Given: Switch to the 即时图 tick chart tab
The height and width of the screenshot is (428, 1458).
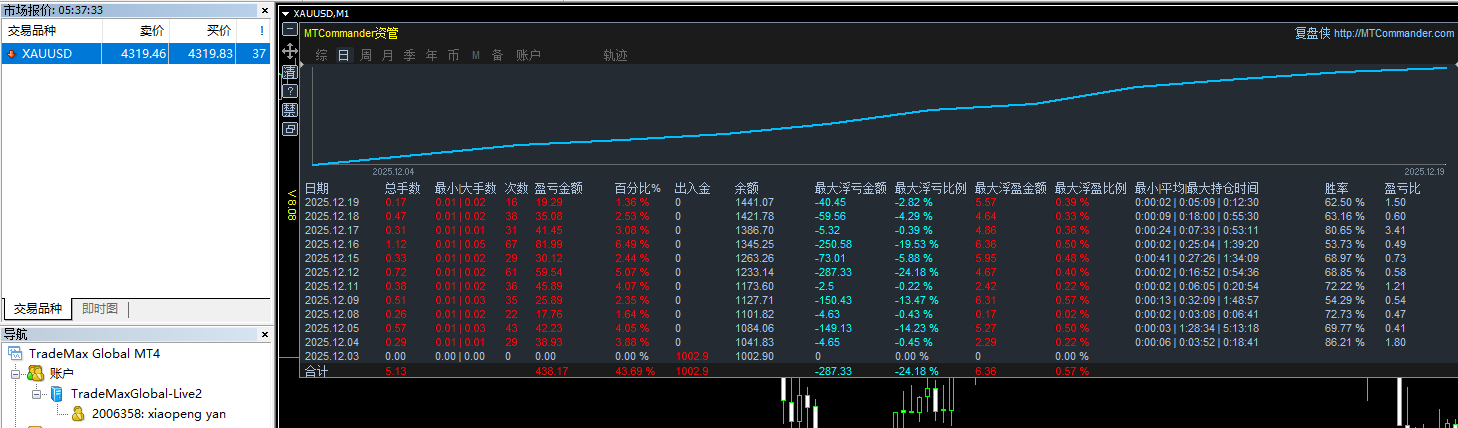Looking at the screenshot, I should [x=99, y=309].
